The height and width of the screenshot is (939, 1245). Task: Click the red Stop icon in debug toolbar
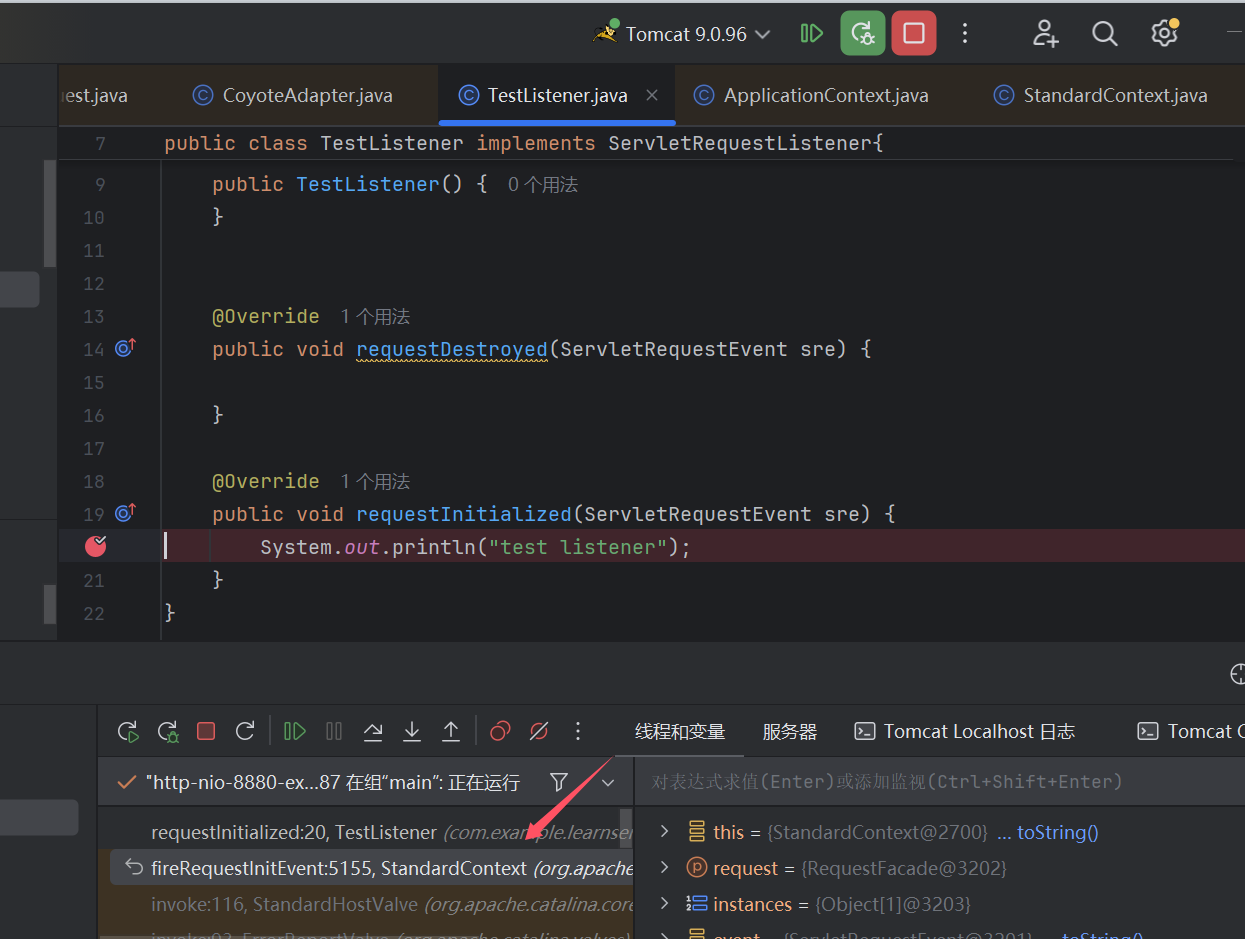coord(206,731)
